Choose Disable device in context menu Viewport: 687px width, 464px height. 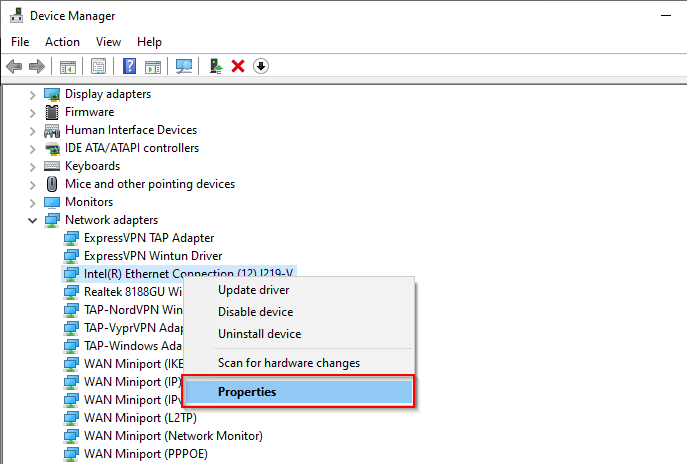click(255, 312)
